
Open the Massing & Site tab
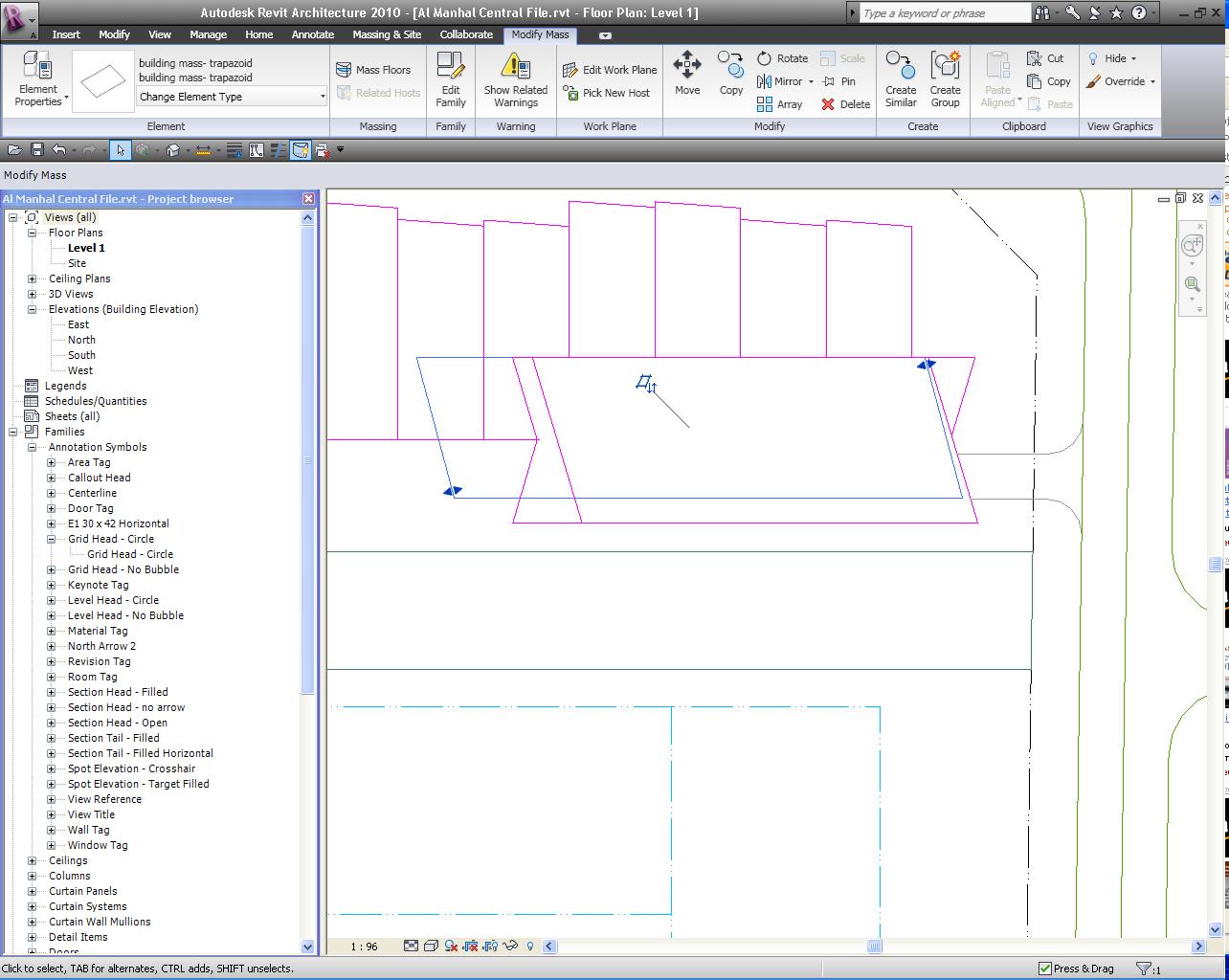click(387, 34)
